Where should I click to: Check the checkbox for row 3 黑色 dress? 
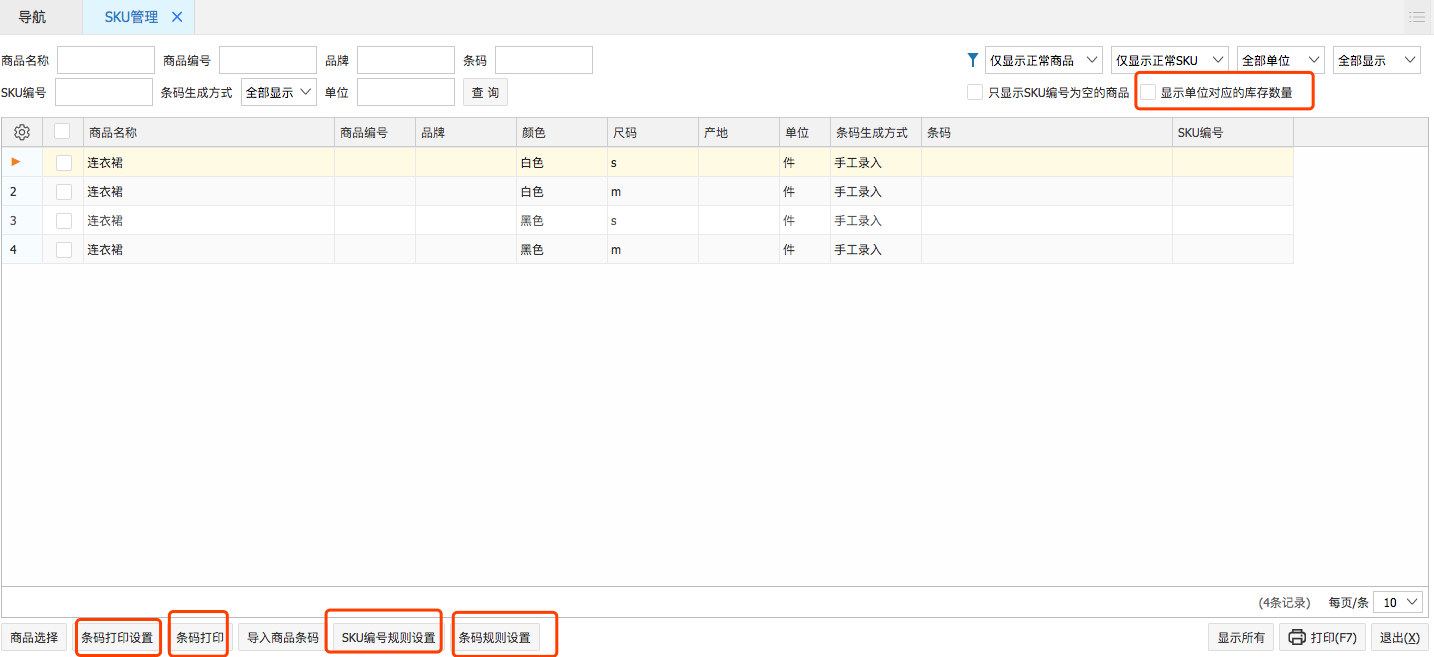[63, 220]
